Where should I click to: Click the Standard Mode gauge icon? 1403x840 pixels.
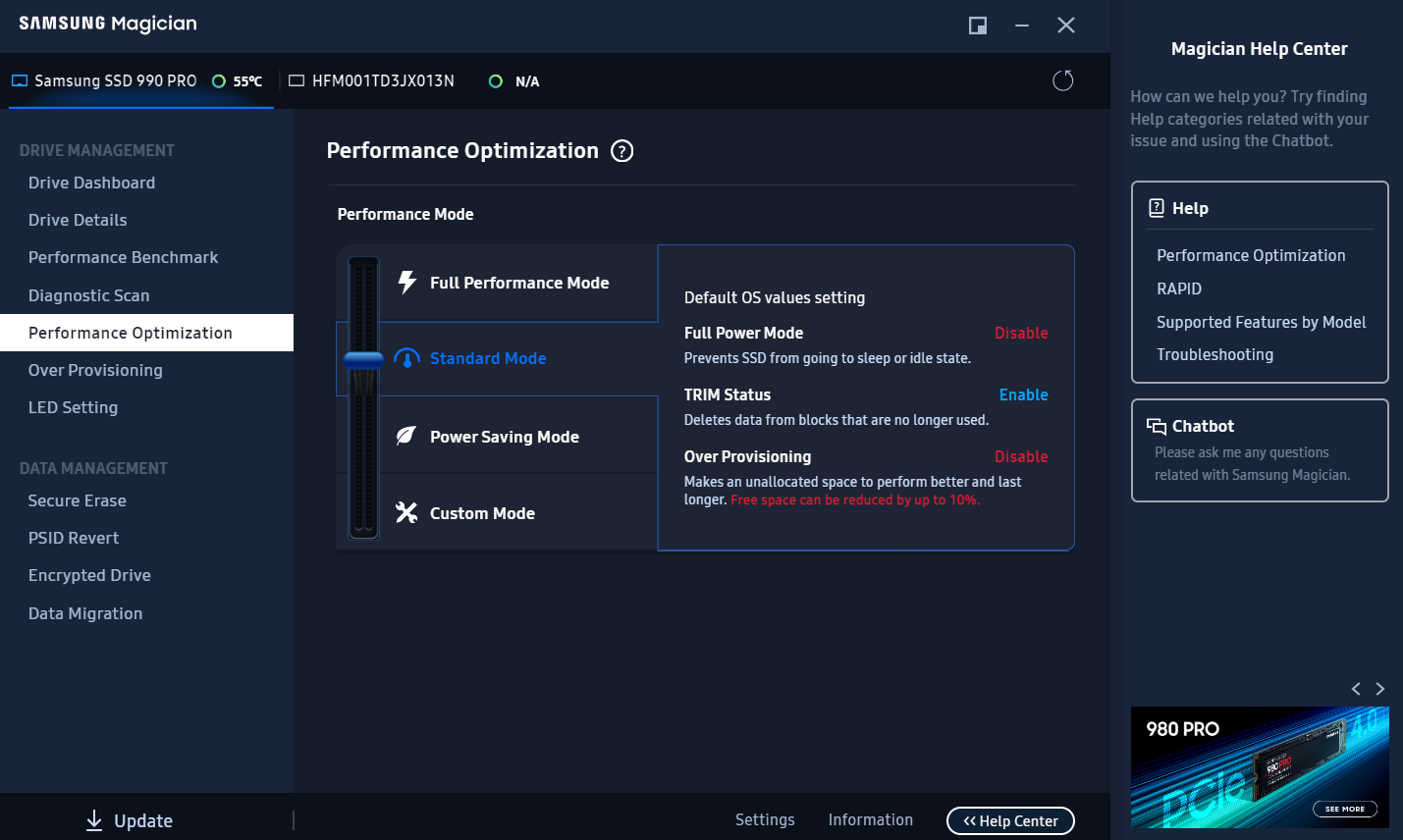click(406, 358)
